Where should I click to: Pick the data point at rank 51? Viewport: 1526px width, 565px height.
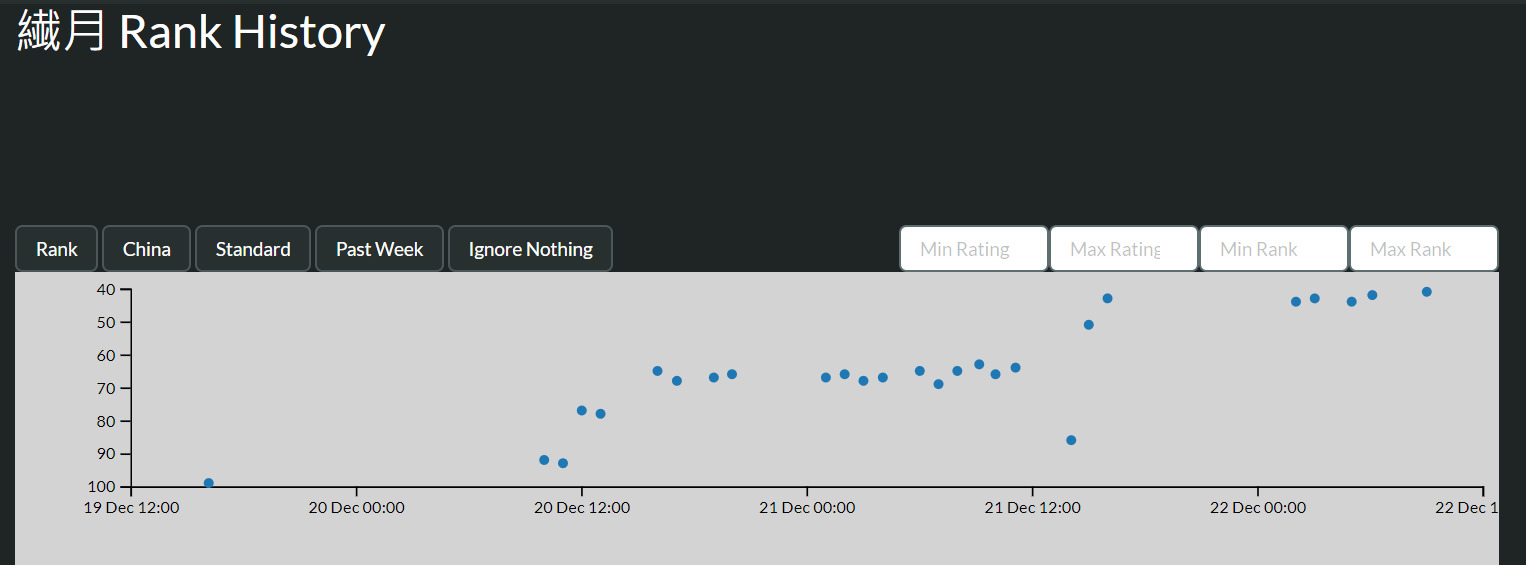tap(1089, 325)
